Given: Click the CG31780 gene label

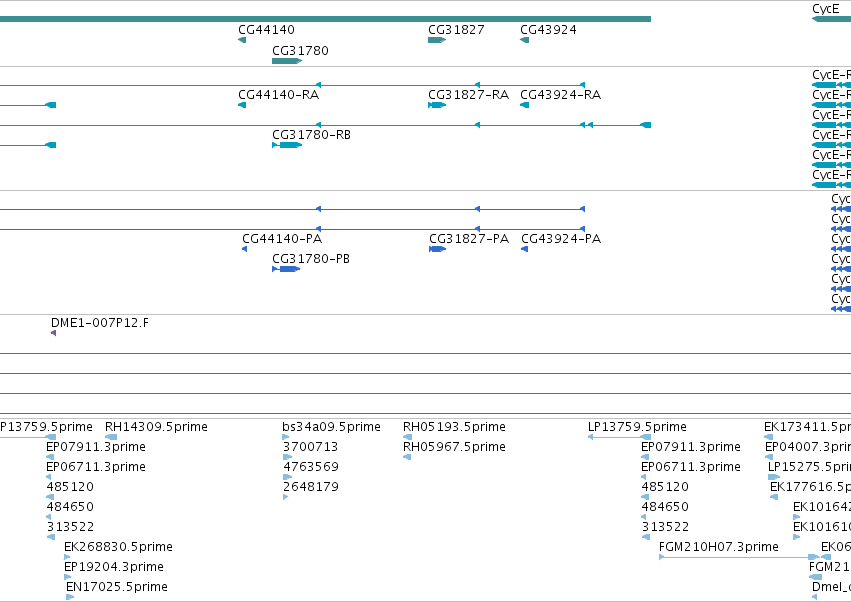Looking at the screenshot, I should tap(300, 51).
